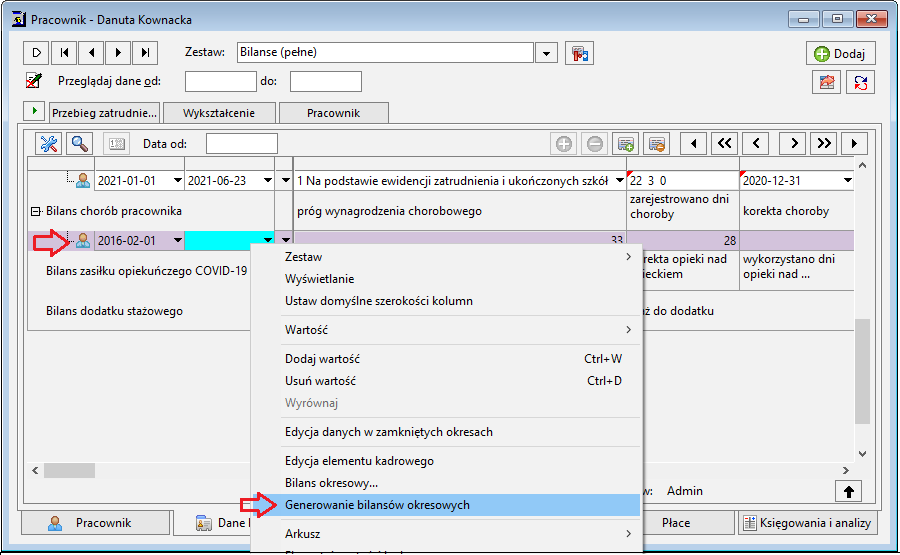This screenshot has width=900, height=555.
Task: Go to previous employee record arrow
Action: tap(91, 53)
